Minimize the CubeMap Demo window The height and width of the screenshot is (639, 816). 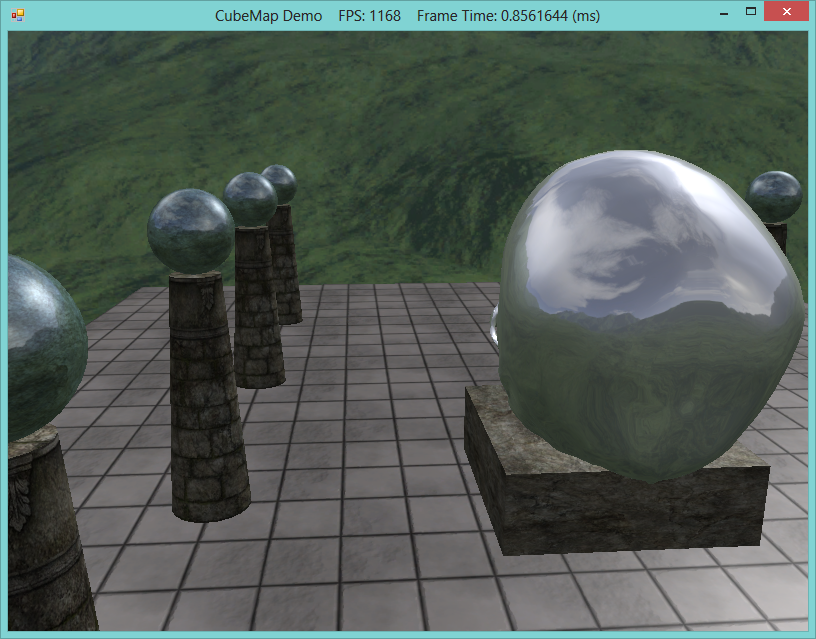(x=723, y=12)
